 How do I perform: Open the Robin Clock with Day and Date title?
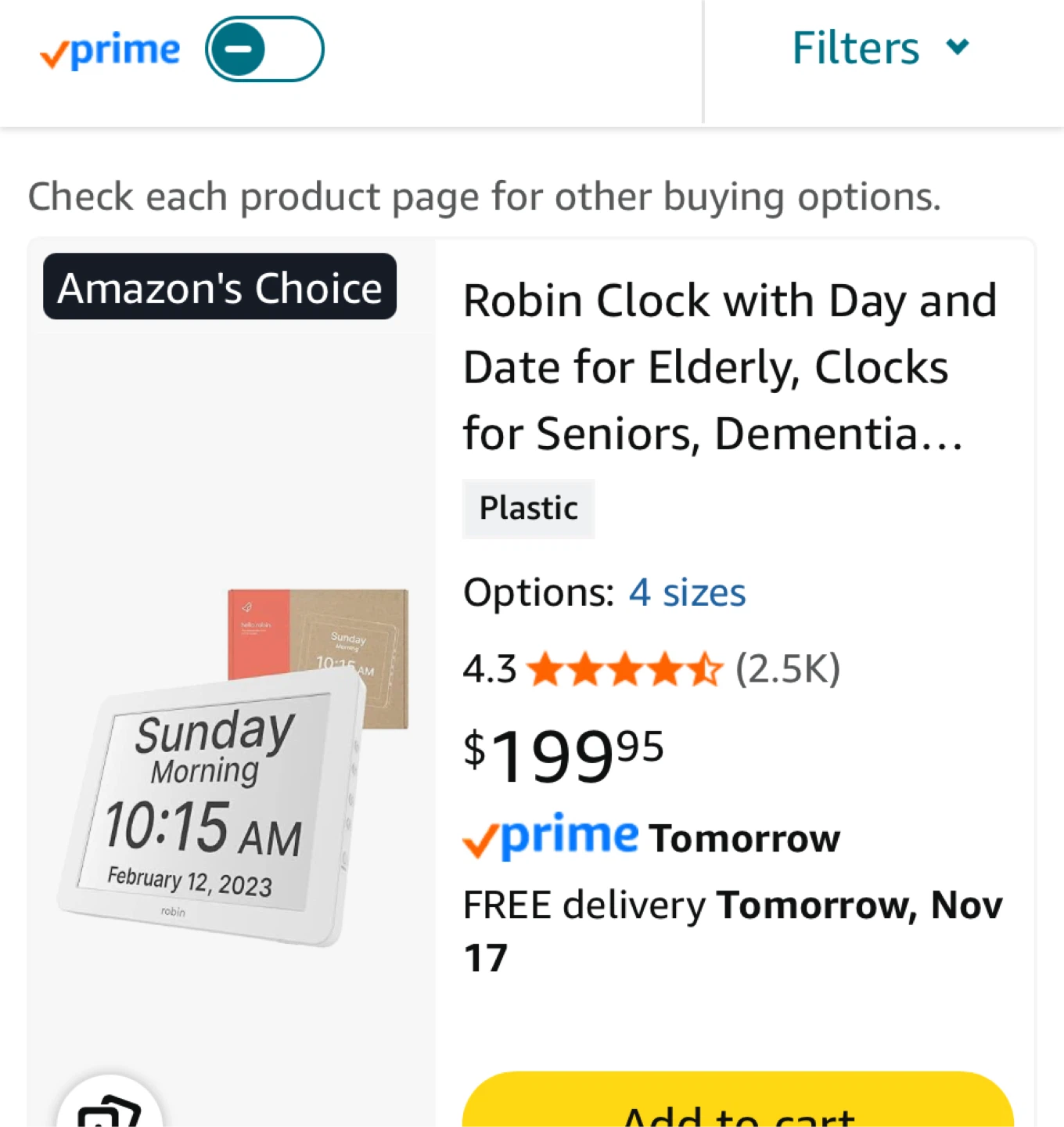click(x=729, y=366)
